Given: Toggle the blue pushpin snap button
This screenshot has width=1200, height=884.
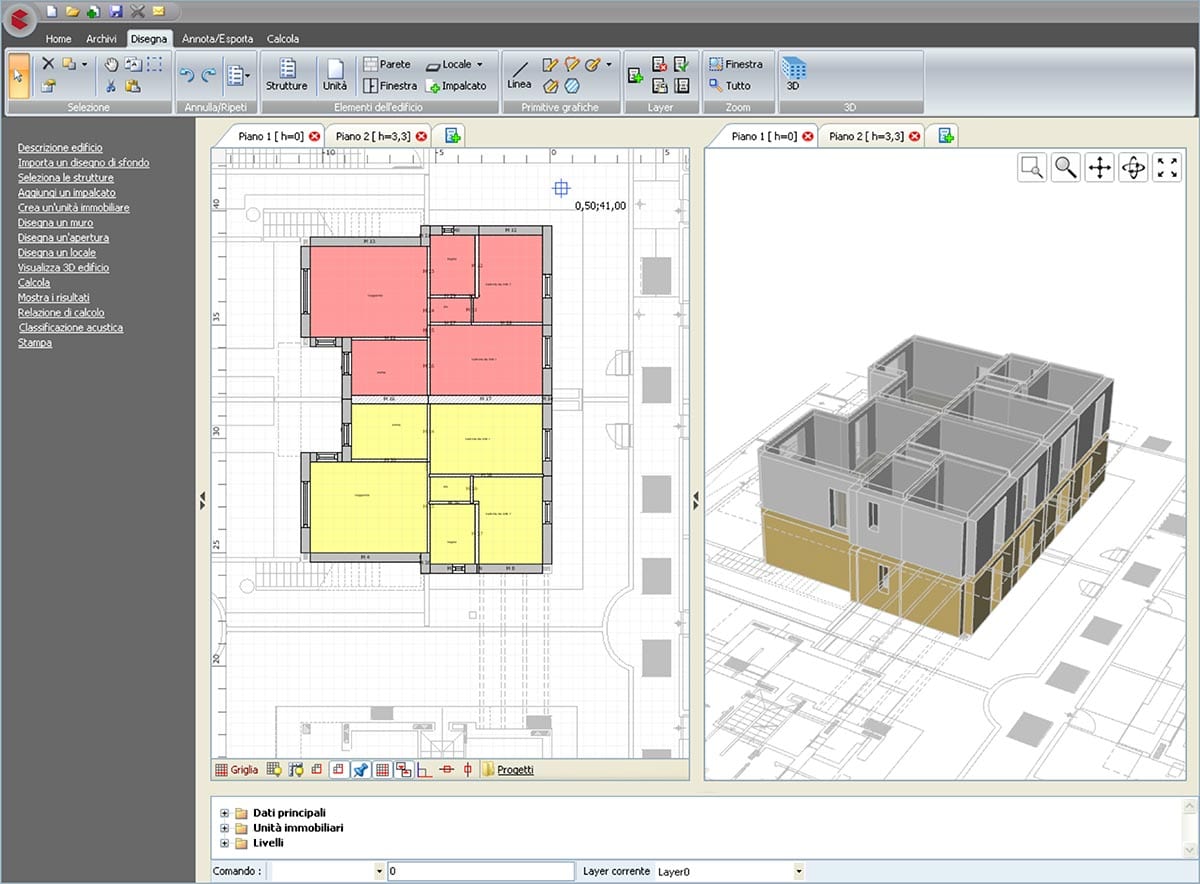Looking at the screenshot, I should [360, 770].
